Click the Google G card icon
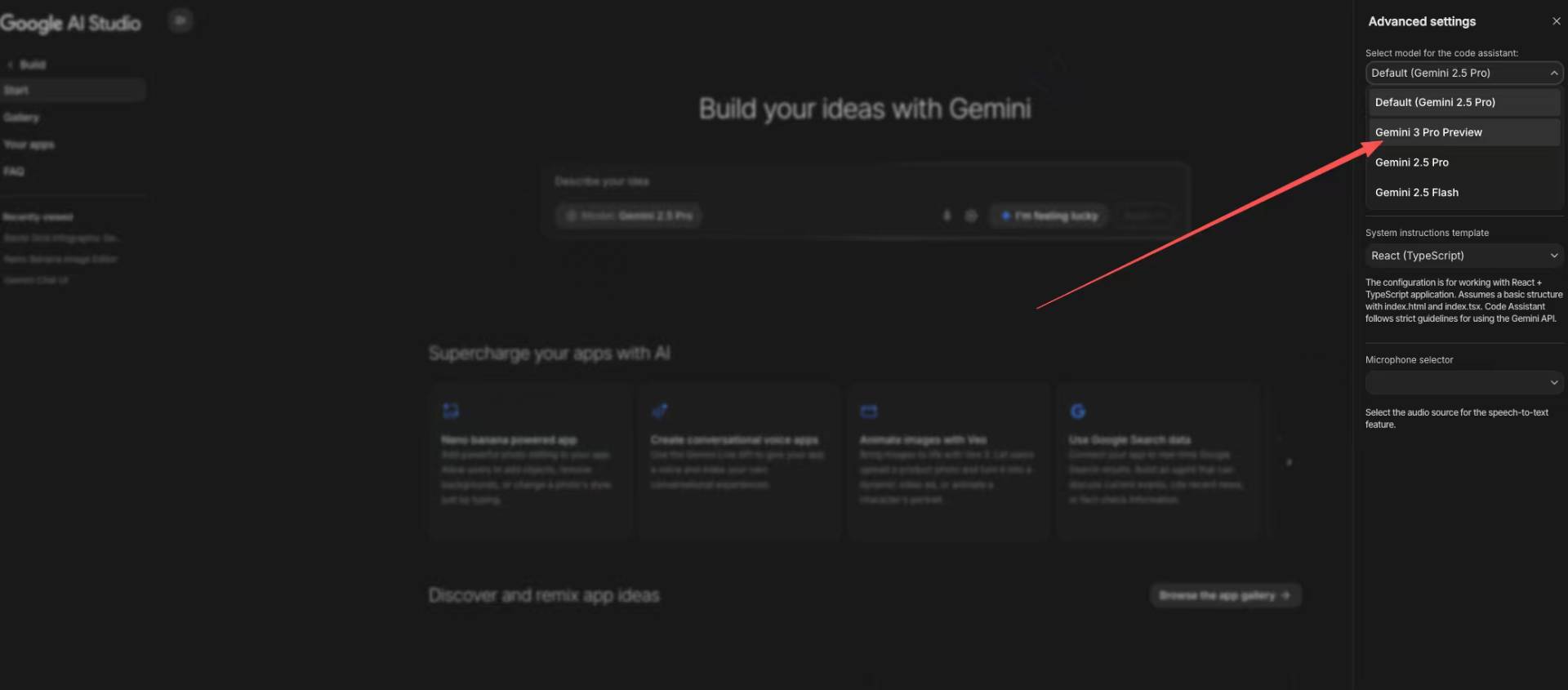 pos(1078,411)
